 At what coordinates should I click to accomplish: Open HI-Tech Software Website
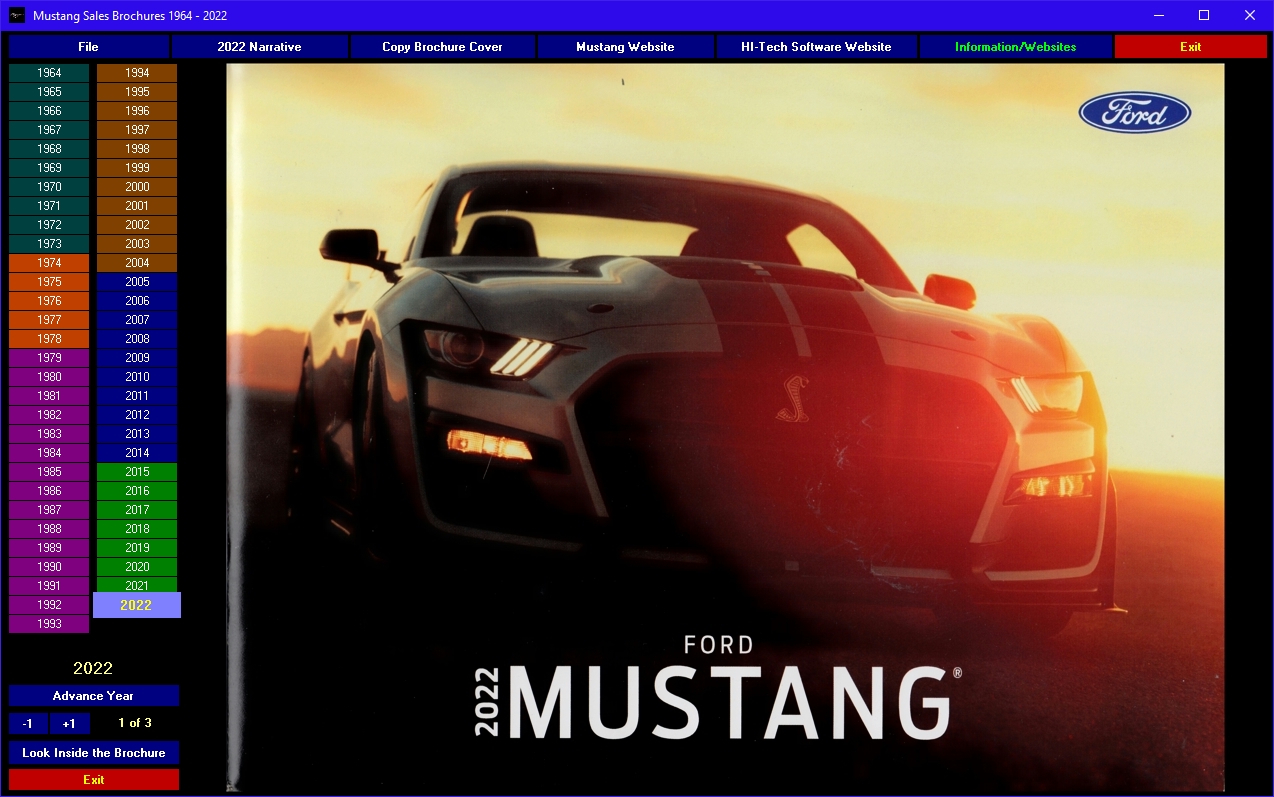[x=816, y=47]
